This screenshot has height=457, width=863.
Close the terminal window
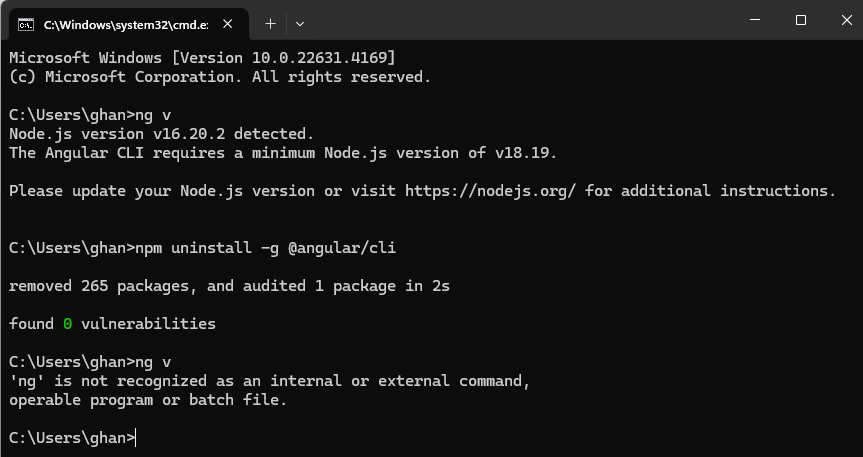[x=846, y=20]
